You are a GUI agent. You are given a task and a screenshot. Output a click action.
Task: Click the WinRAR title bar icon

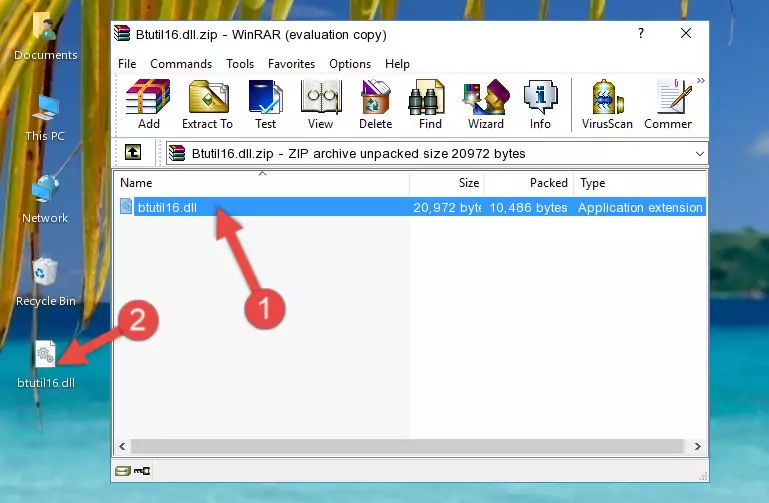pos(122,34)
